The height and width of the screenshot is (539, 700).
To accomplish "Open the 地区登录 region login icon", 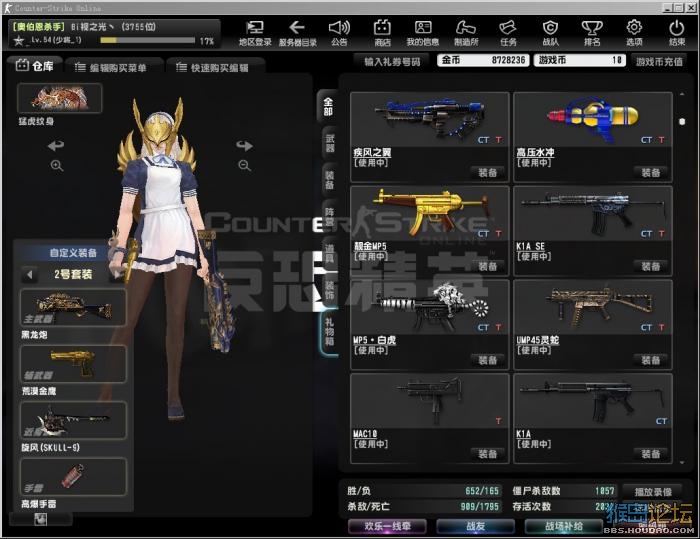I will click(x=255, y=33).
